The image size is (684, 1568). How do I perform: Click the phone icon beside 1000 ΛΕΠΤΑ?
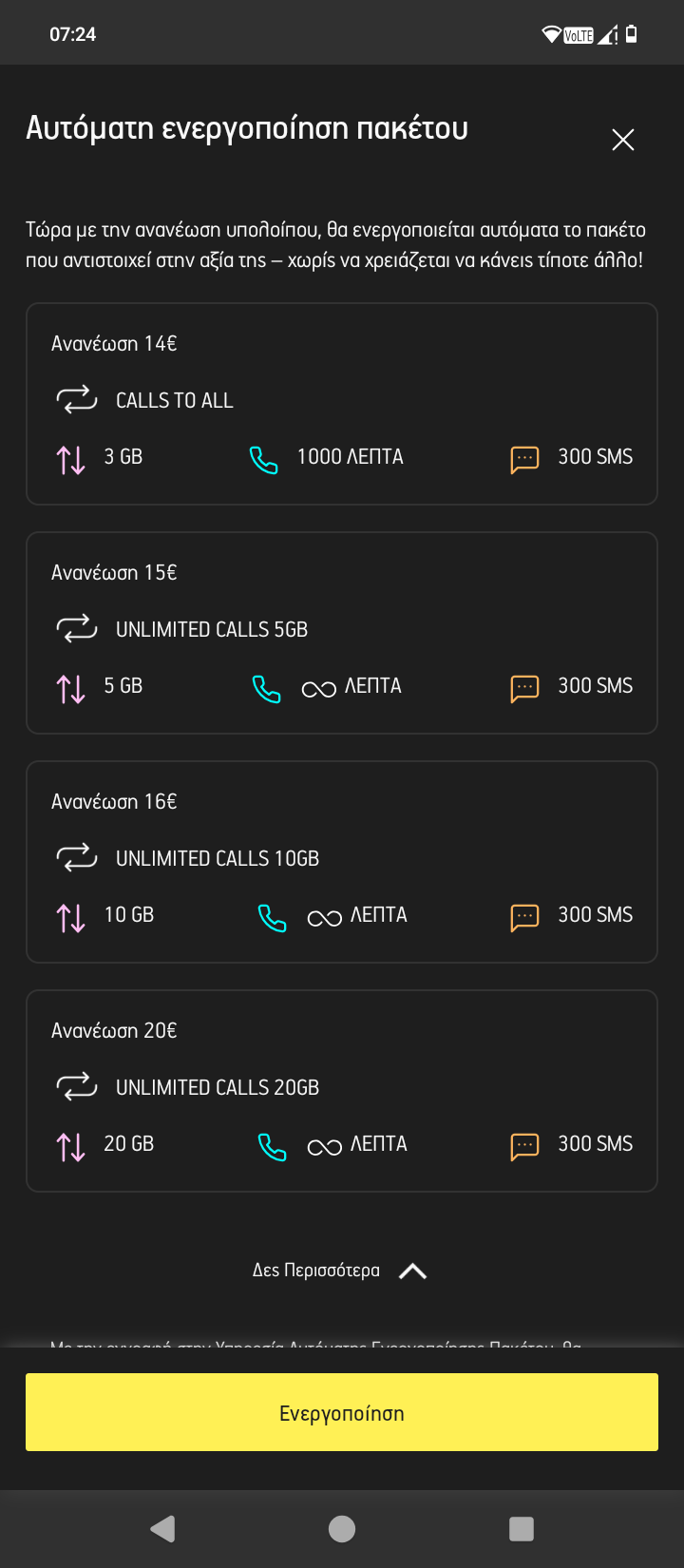click(263, 460)
